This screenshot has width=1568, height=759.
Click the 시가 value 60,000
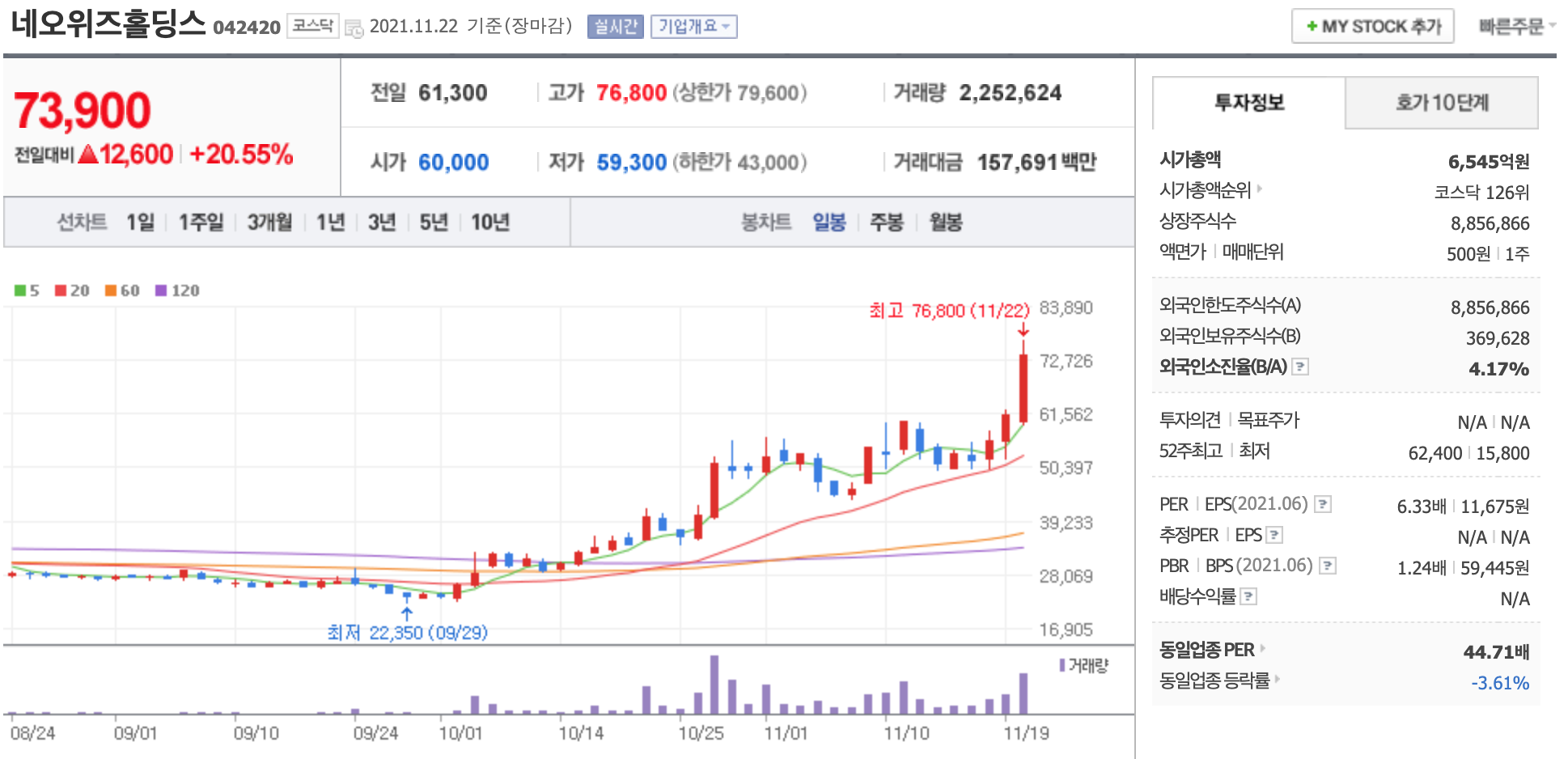(x=453, y=163)
